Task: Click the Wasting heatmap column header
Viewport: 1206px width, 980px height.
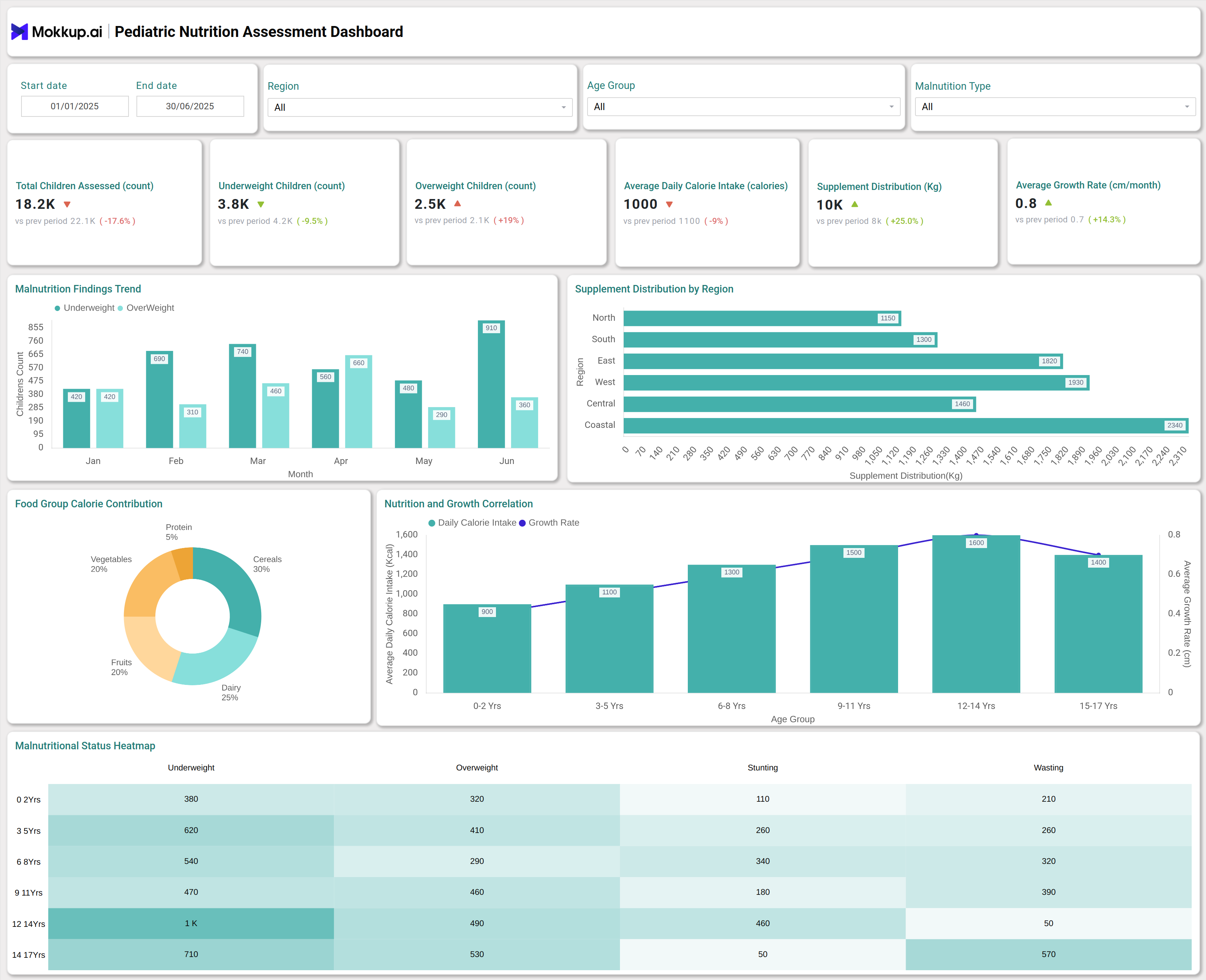Action: [x=1048, y=768]
